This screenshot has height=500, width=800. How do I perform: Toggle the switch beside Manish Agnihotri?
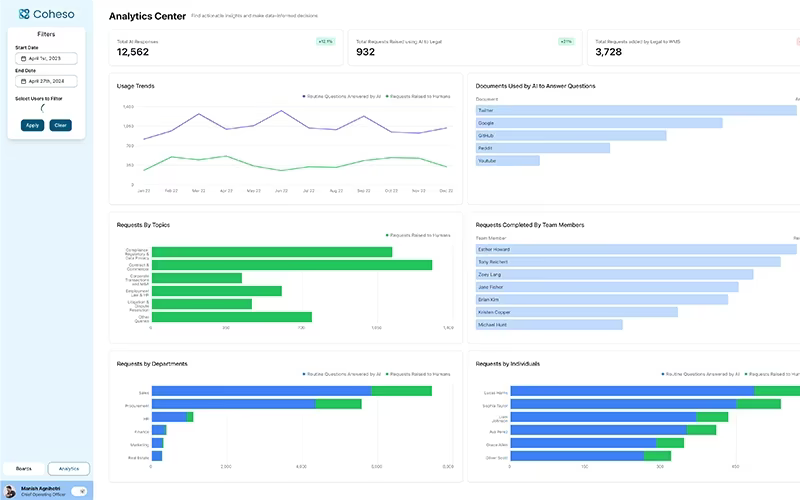pos(79,491)
